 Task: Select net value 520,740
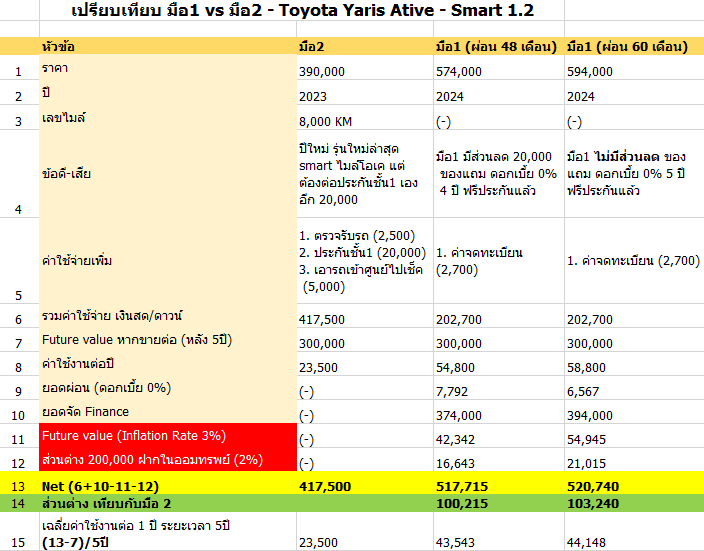634,483
